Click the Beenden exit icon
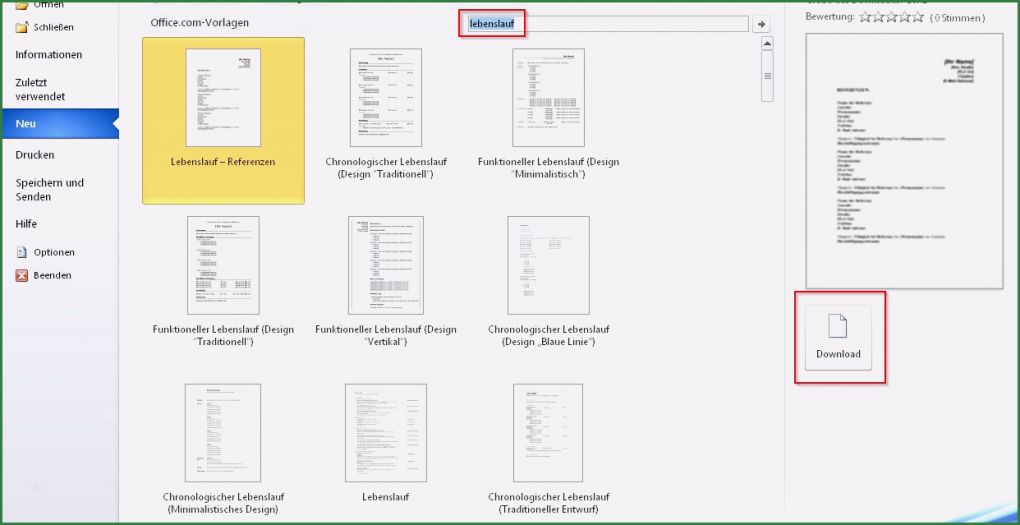This screenshot has width=1020, height=525. coord(22,276)
